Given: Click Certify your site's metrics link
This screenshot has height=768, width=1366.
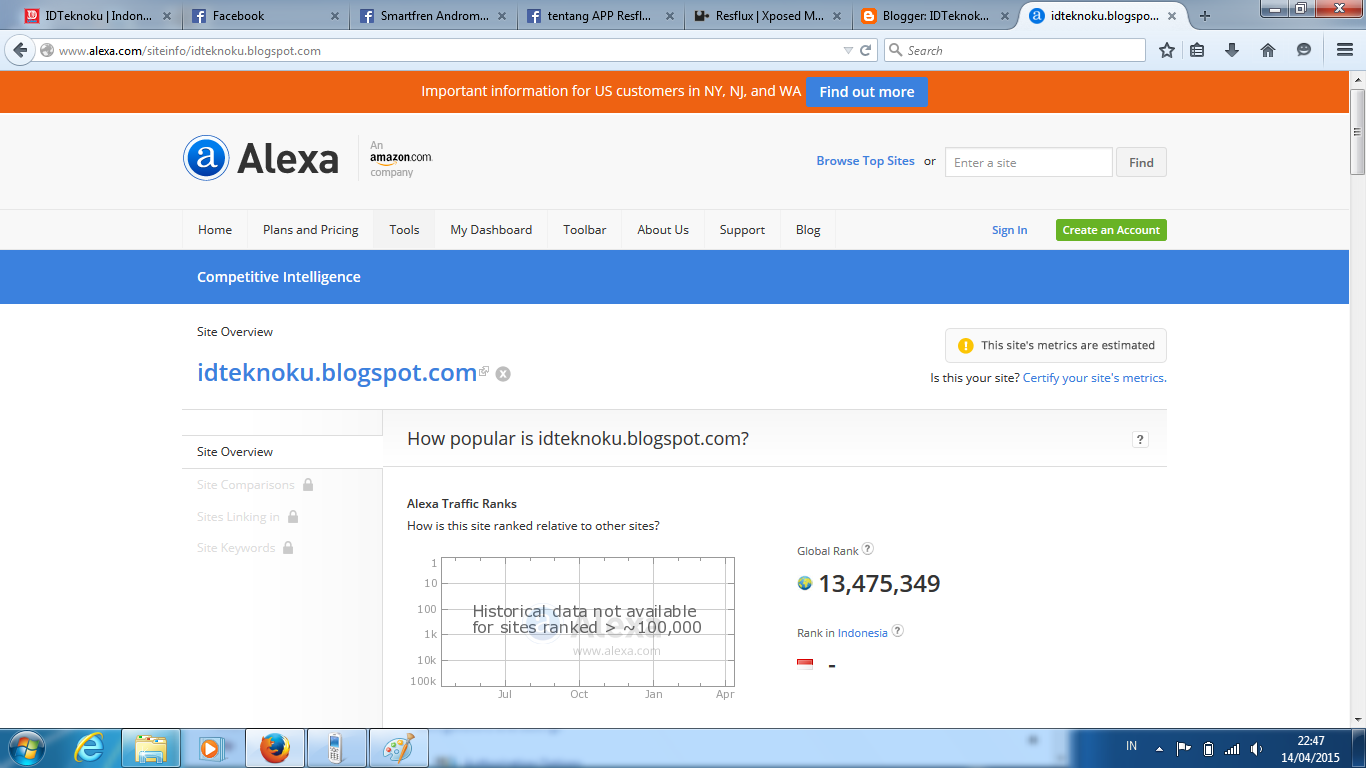Looking at the screenshot, I should [x=1093, y=378].
